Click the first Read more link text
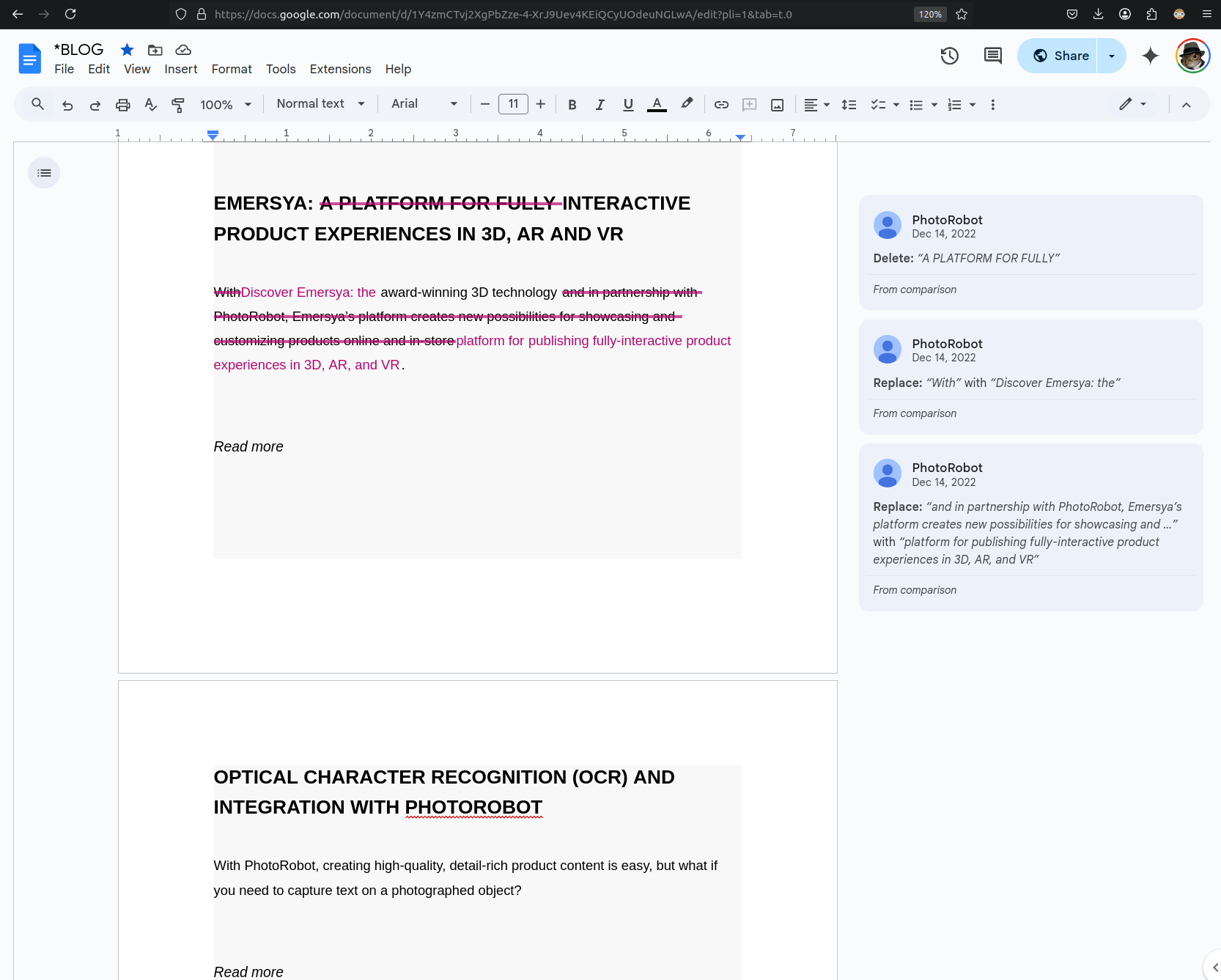 coord(248,446)
